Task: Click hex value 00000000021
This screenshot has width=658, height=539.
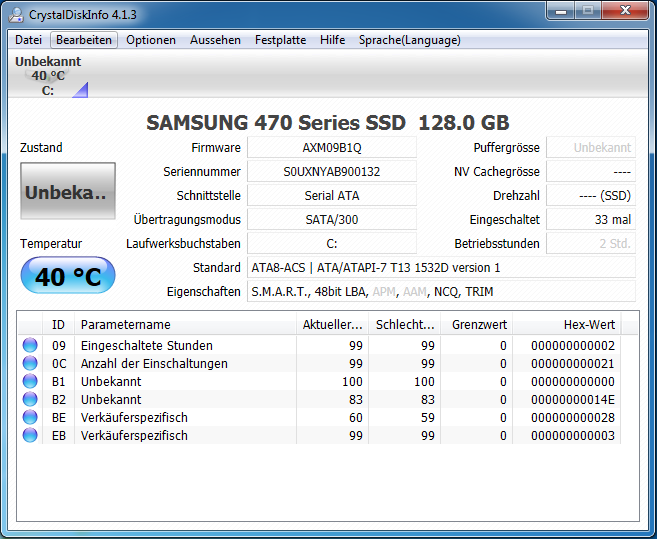Action: pyautogui.click(x=573, y=364)
